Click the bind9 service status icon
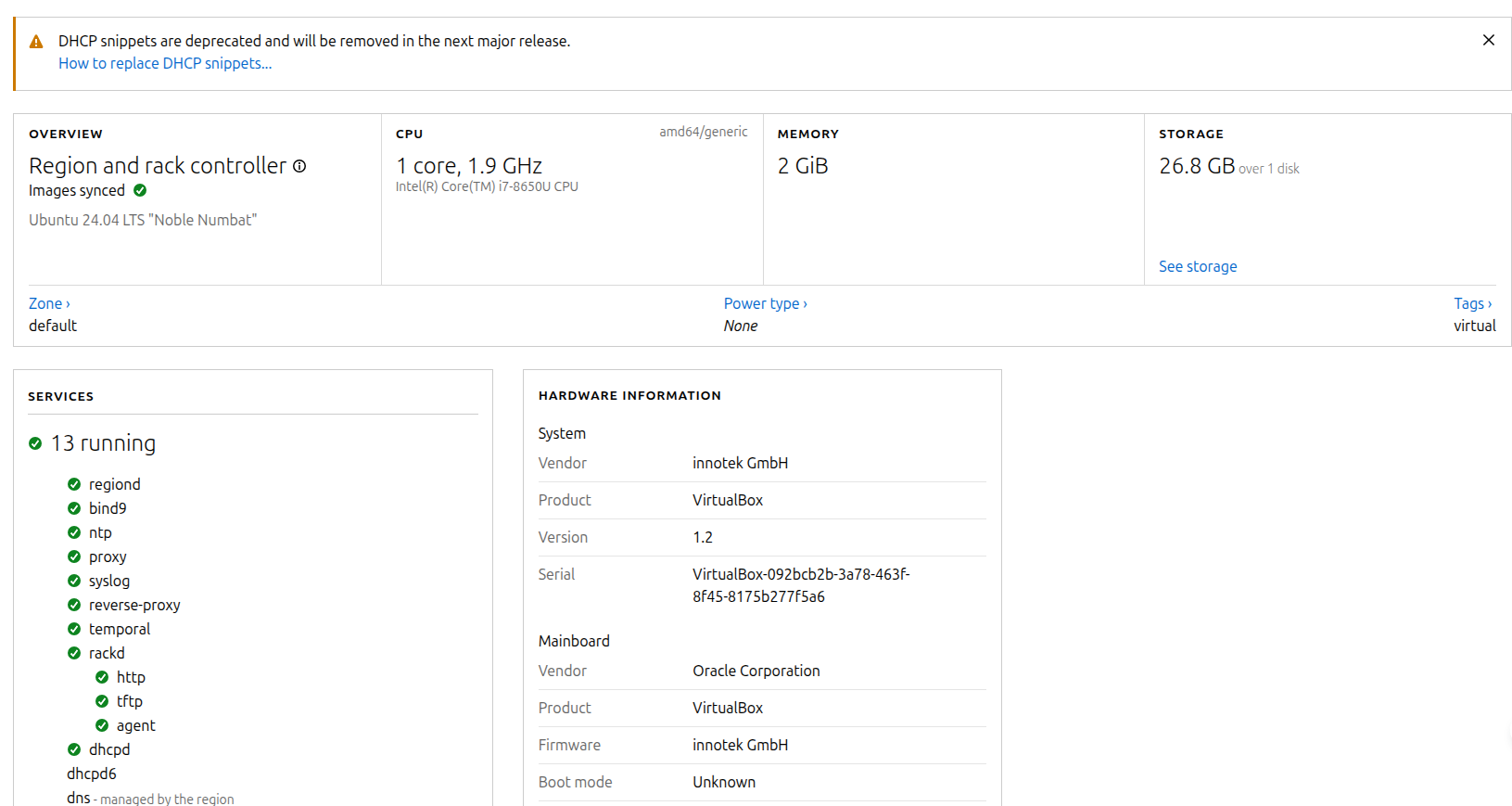This screenshot has width=1512, height=806. (74, 508)
